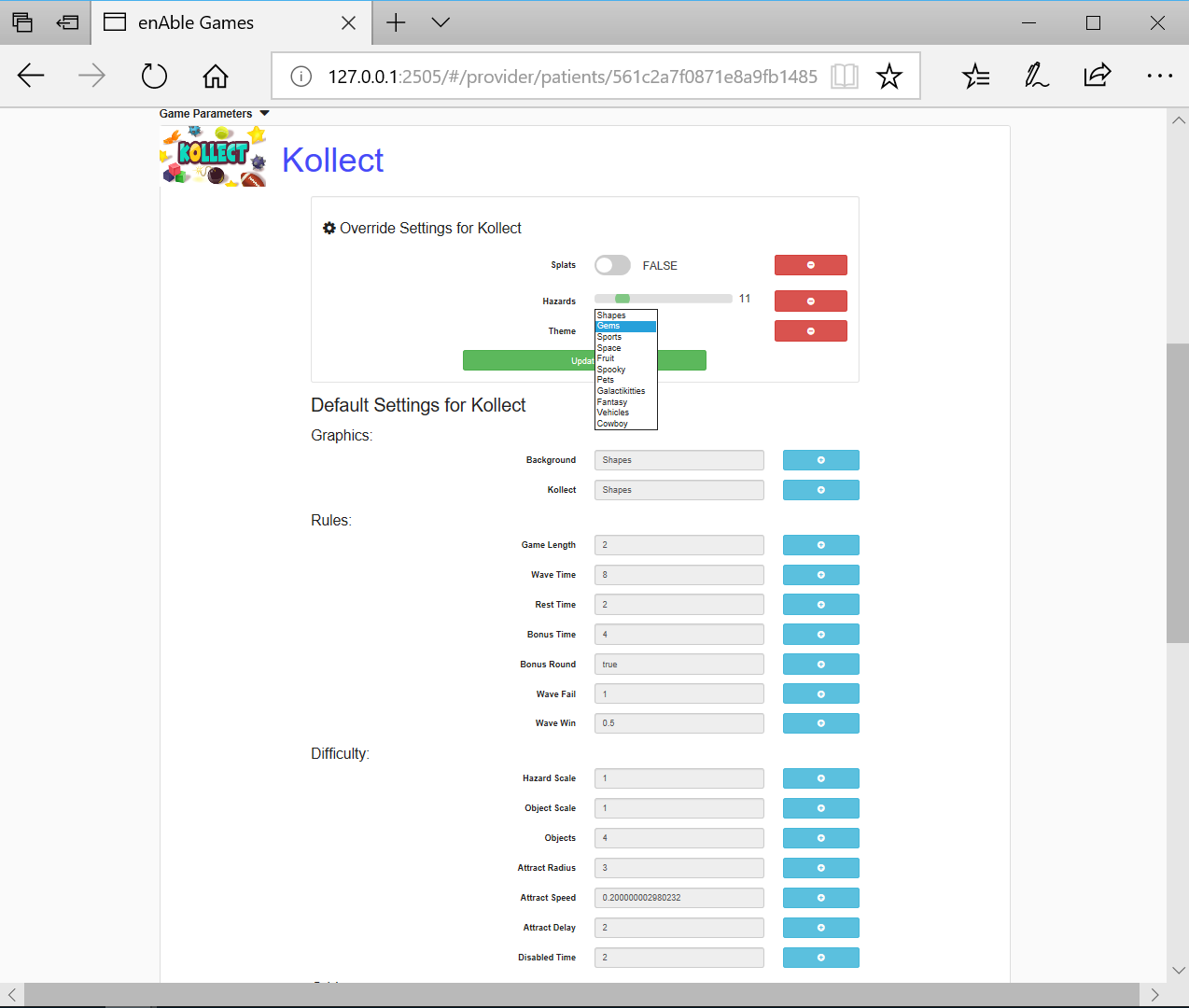Open the web notes pen tool
This screenshot has width=1189, height=1008.
[x=1037, y=76]
